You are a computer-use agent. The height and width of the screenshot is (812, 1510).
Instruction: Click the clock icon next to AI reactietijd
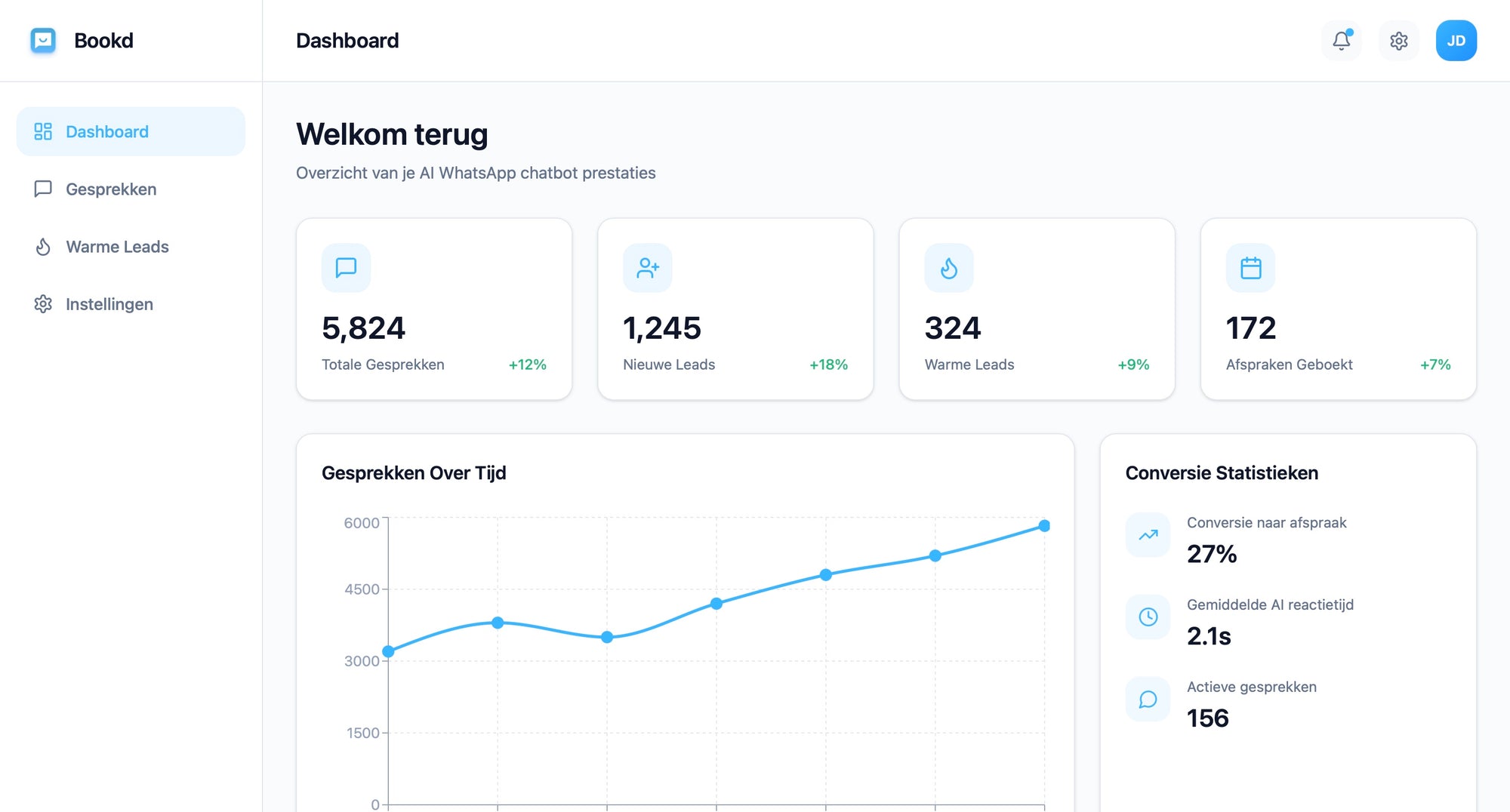point(1148,617)
